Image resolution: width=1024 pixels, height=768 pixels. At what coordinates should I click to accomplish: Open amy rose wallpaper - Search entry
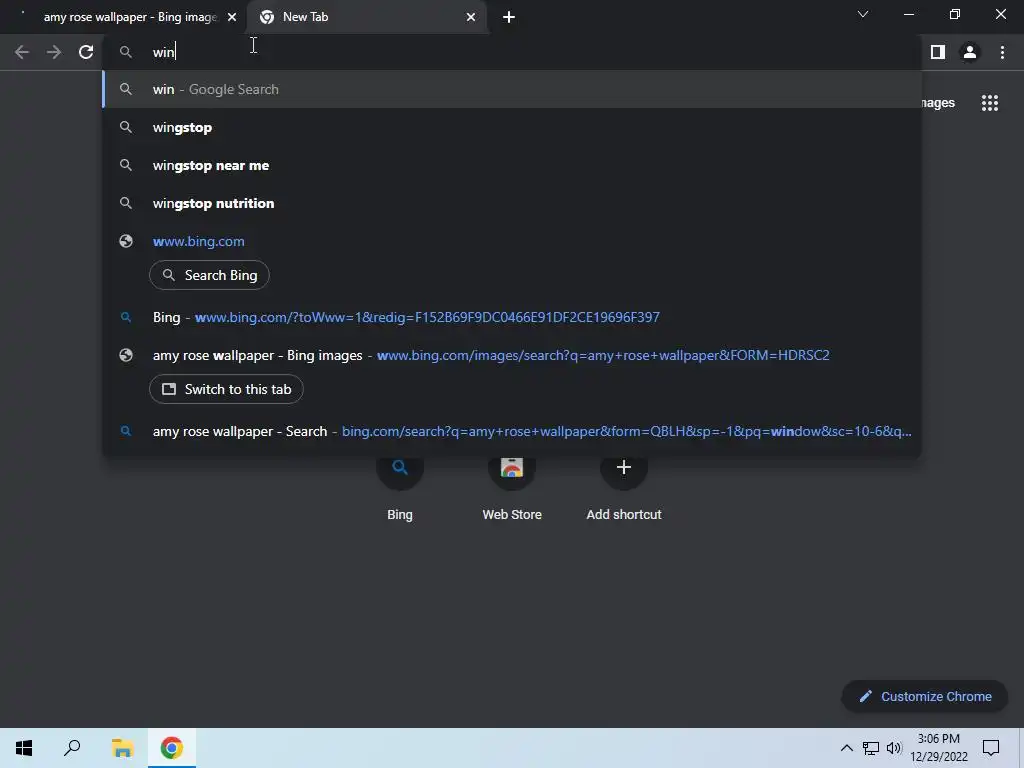click(512, 431)
